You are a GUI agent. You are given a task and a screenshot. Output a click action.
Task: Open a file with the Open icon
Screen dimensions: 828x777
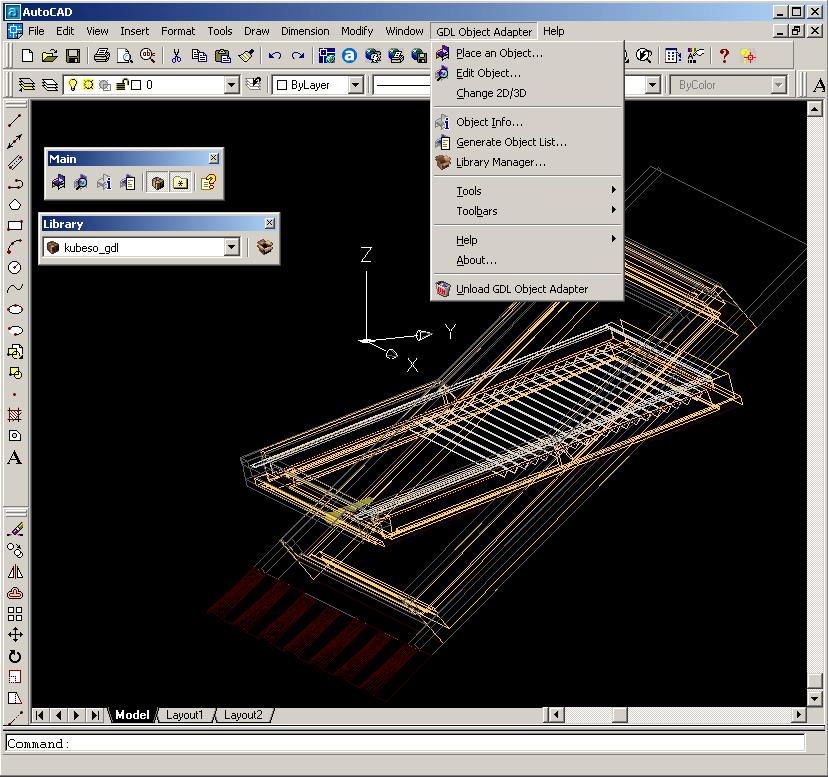[x=50, y=55]
